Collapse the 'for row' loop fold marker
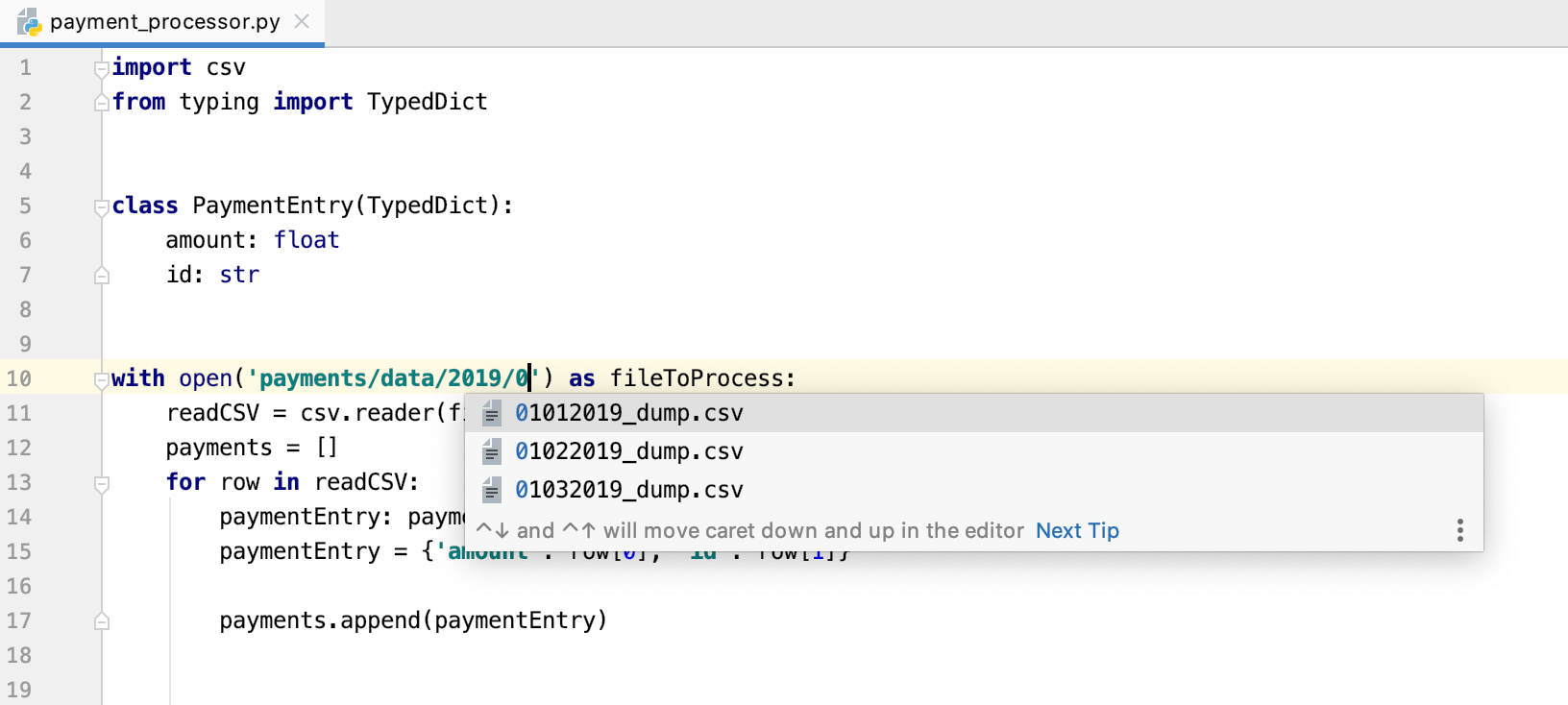Viewport: 1568px width, 705px height. tap(102, 483)
